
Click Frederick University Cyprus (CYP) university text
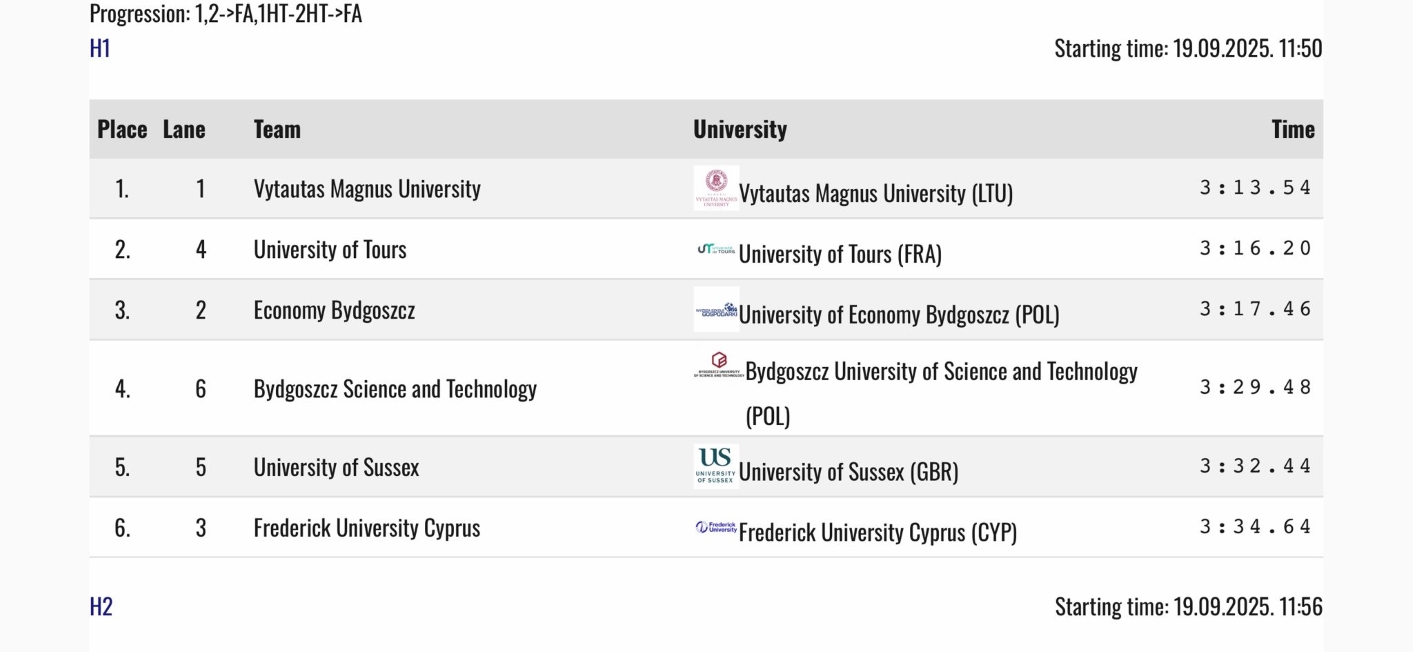tap(877, 532)
